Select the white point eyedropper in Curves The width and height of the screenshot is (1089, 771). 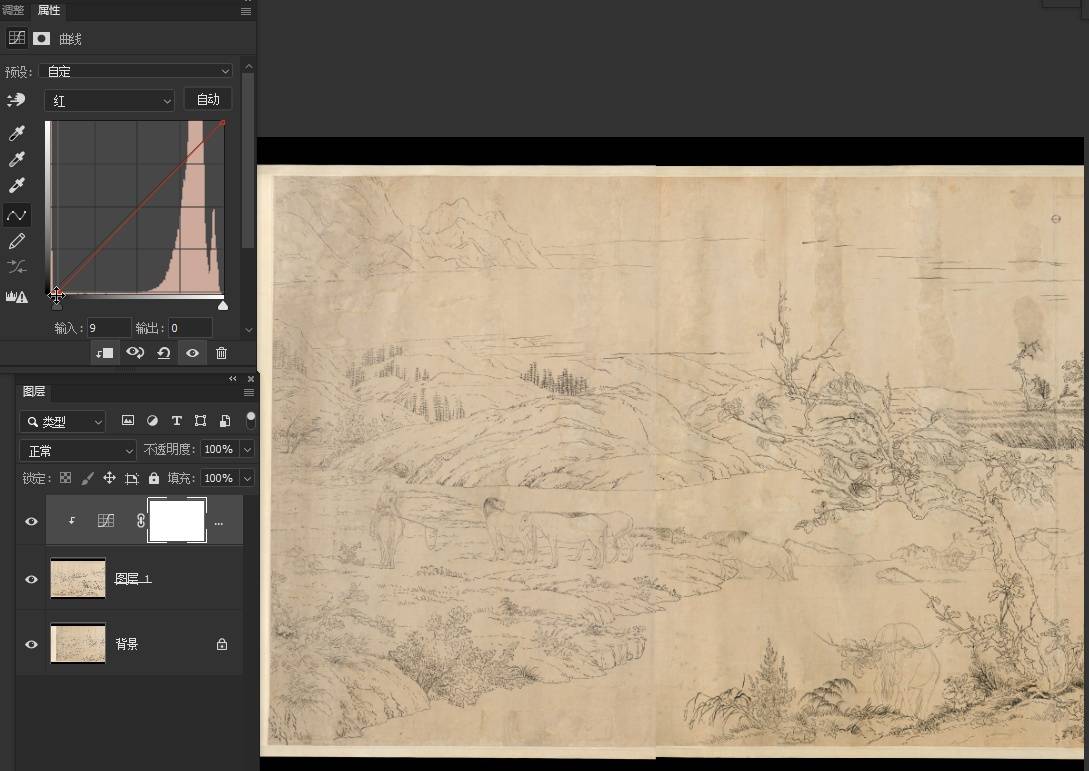click(x=16, y=186)
